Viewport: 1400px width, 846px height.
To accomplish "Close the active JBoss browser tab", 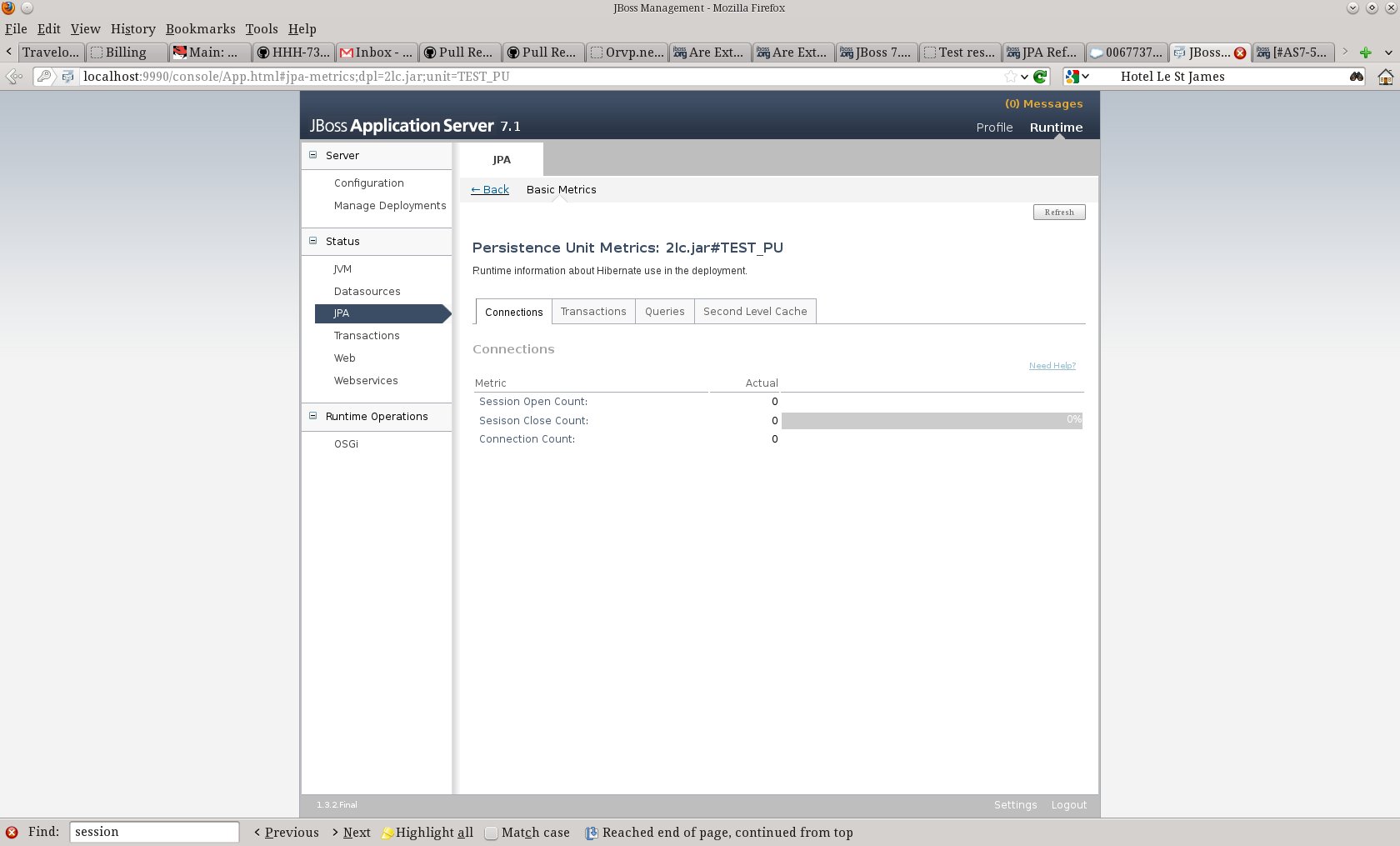I will click(1240, 53).
